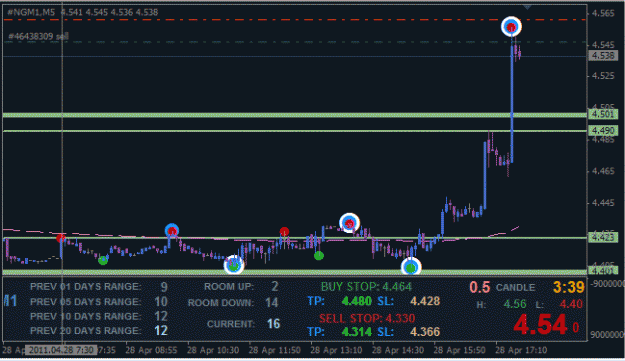Screen dimensions: 625x361
Task: Click the #NGM1,M5 symbol label
Action: [31, 12]
